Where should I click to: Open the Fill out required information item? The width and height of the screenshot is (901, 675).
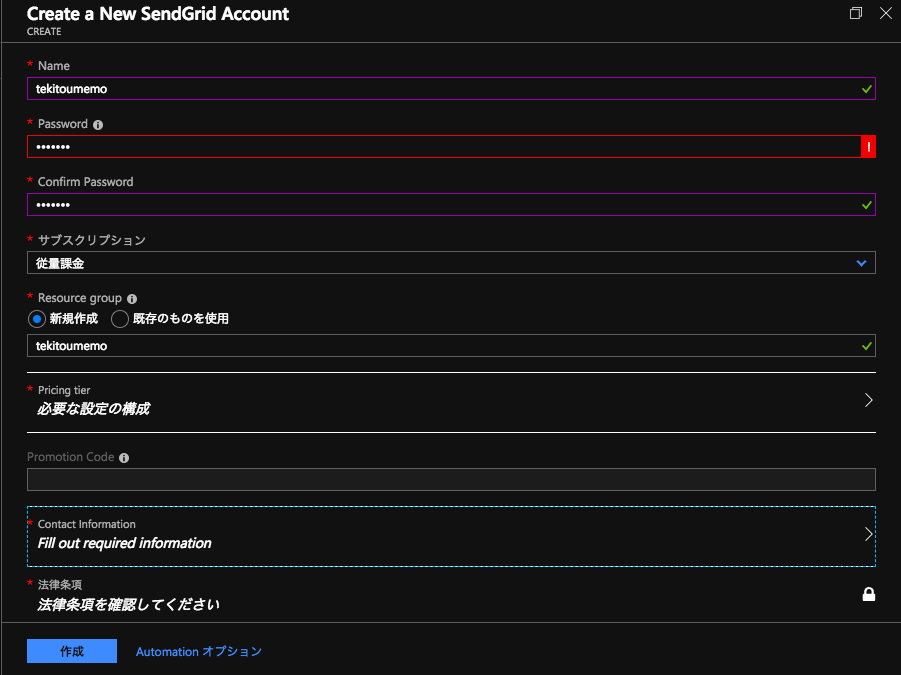pos(125,543)
